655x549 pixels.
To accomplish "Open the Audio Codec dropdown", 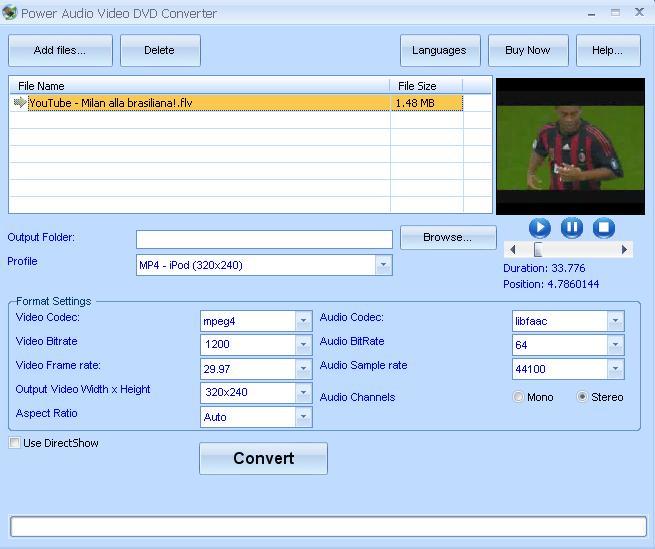I will click(615, 321).
